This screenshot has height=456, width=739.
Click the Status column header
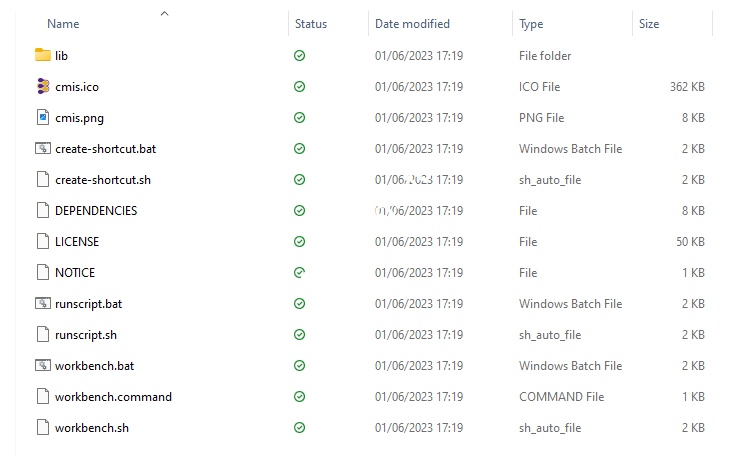(310, 23)
